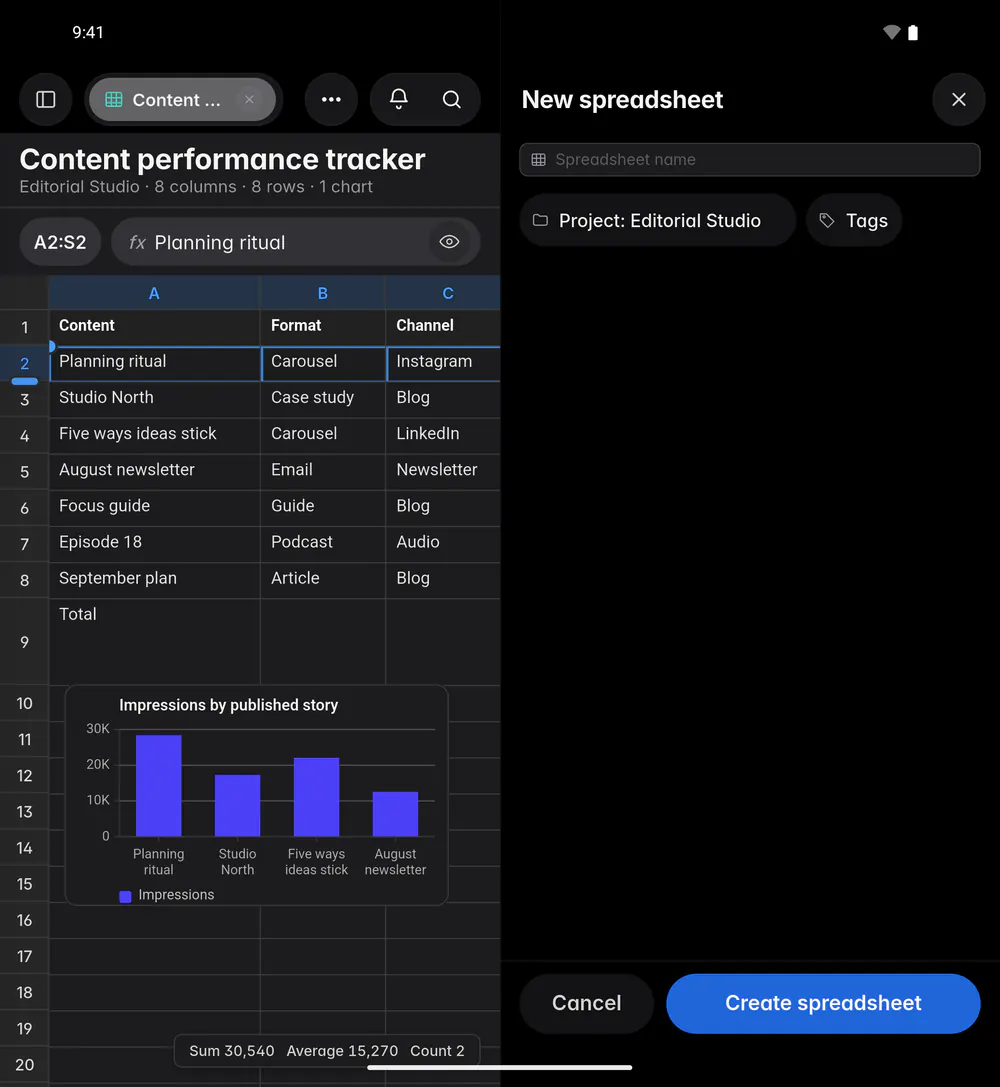Select row 20 header
This screenshot has height=1087, width=1000.
click(24, 1065)
